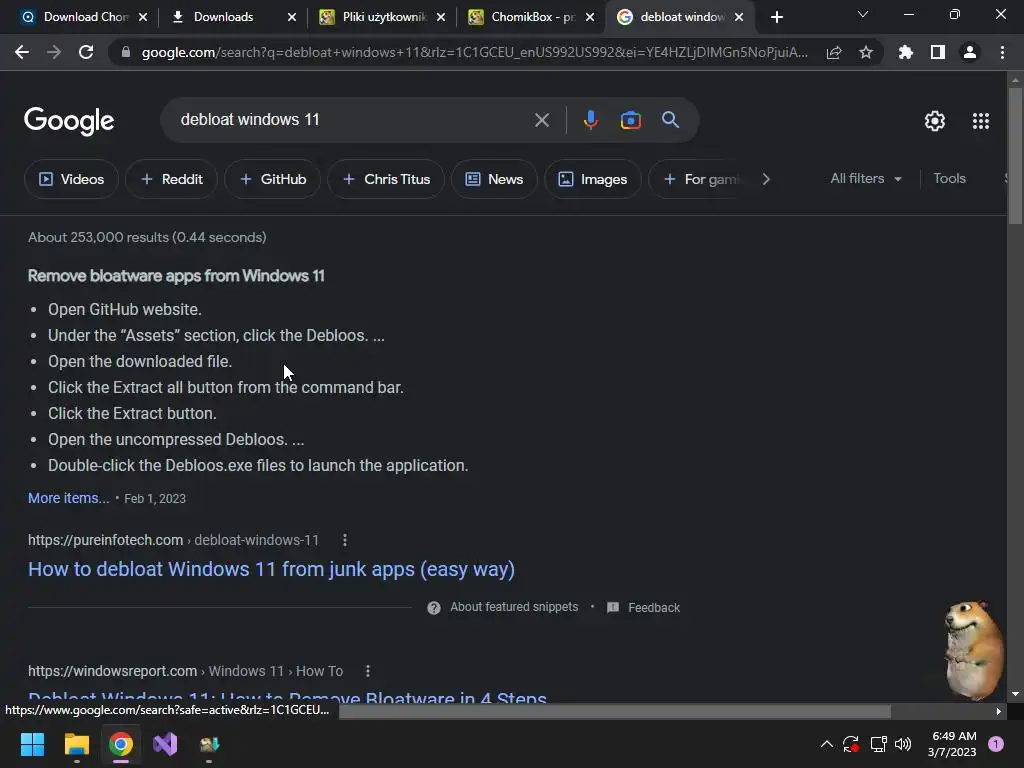Filter results by Images
The image size is (1024, 768).
(592, 179)
